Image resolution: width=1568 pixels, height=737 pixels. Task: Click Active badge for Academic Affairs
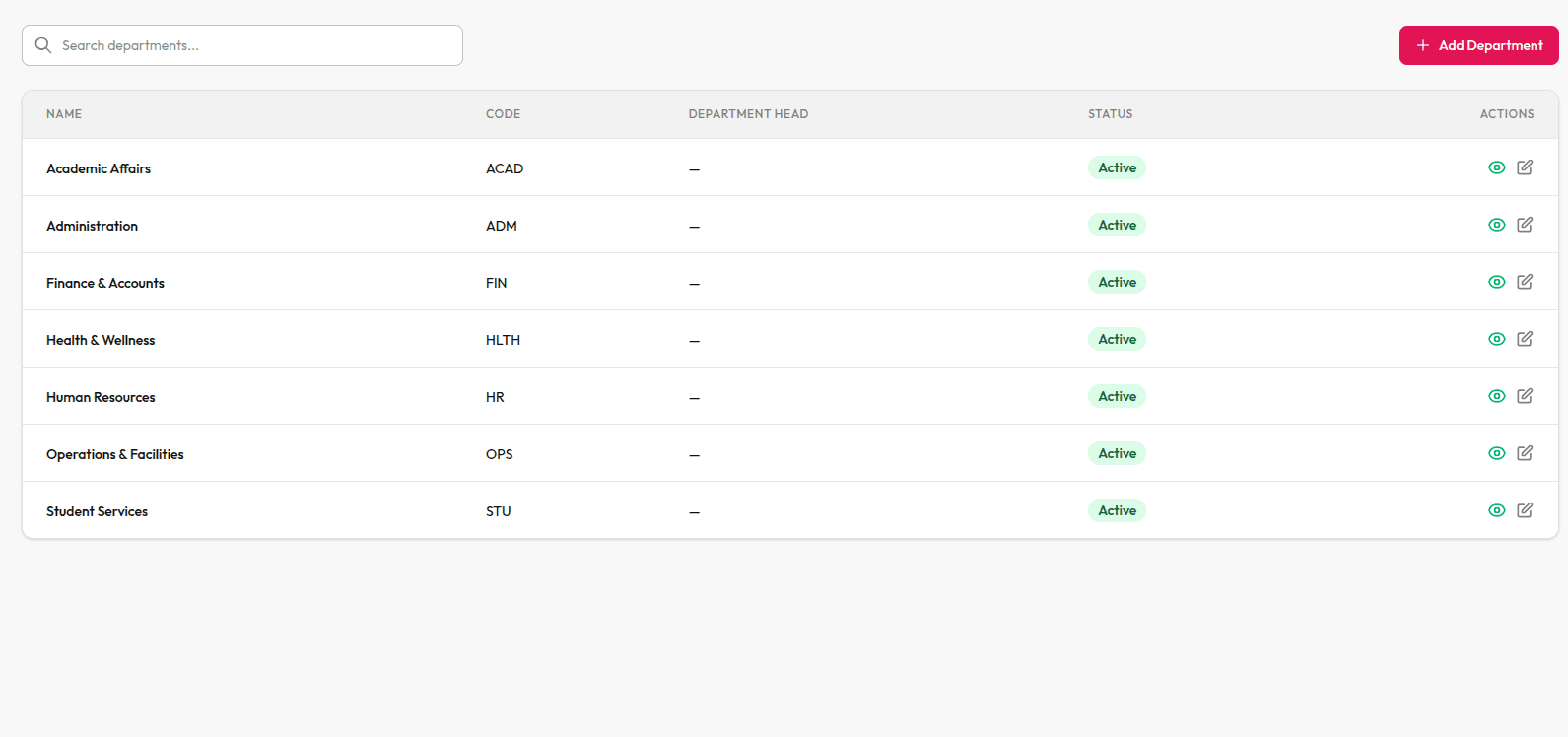[x=1117, y=167]
